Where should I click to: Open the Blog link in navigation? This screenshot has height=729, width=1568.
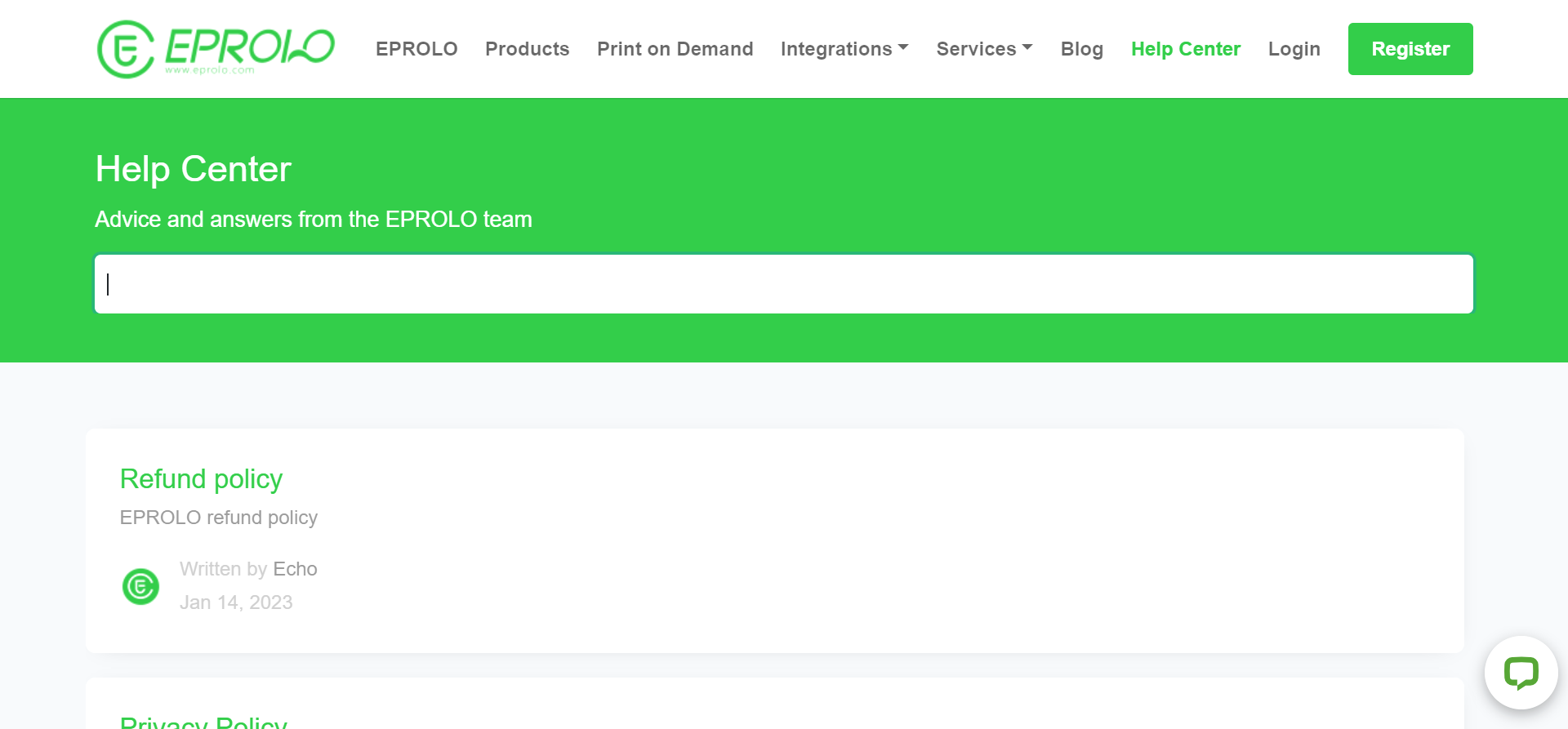pyautogui.click(x=1081, y=49)
